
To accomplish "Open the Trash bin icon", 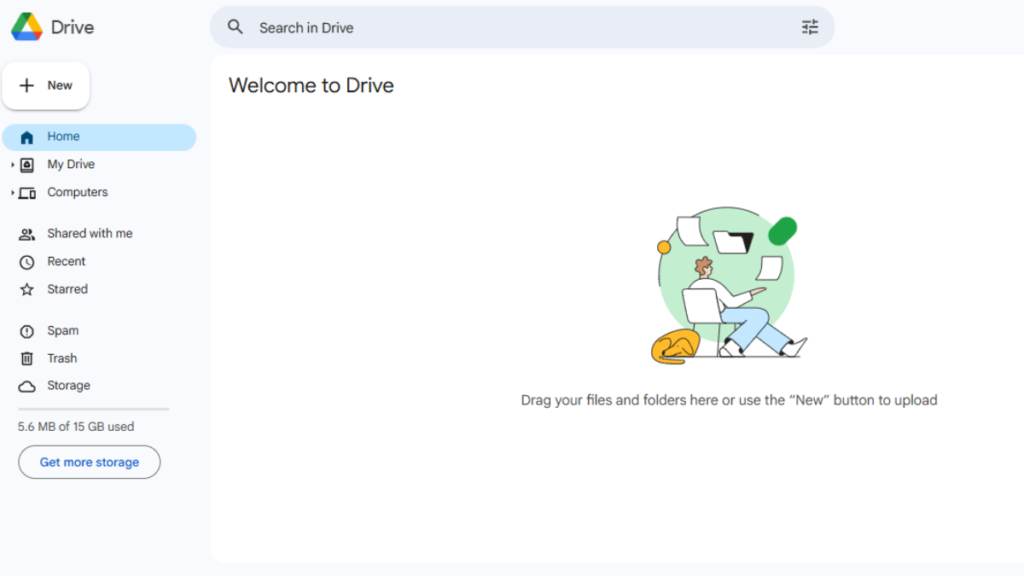I will pyautogui.click(x=28, y=358).
